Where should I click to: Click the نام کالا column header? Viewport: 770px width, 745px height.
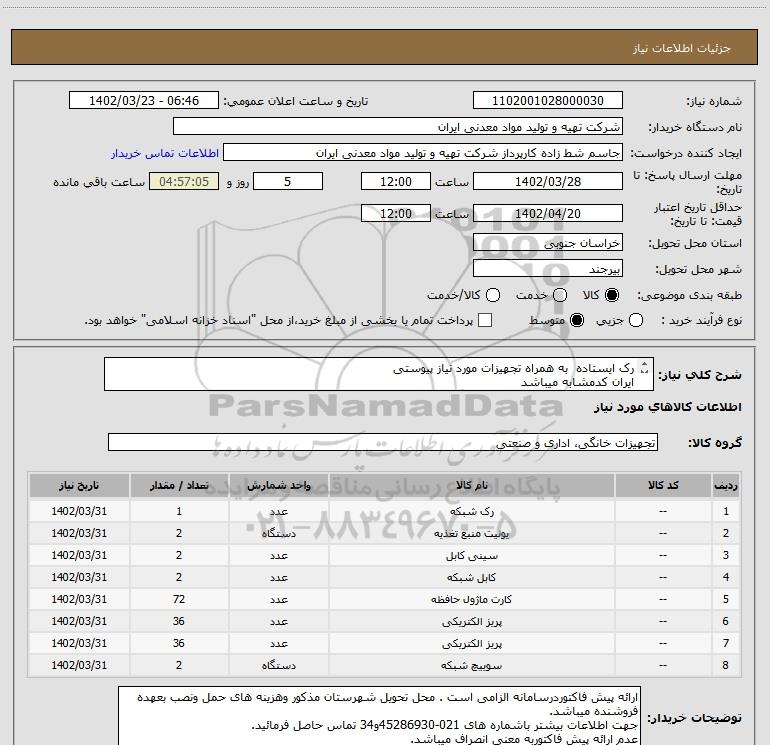click(471, 486)
